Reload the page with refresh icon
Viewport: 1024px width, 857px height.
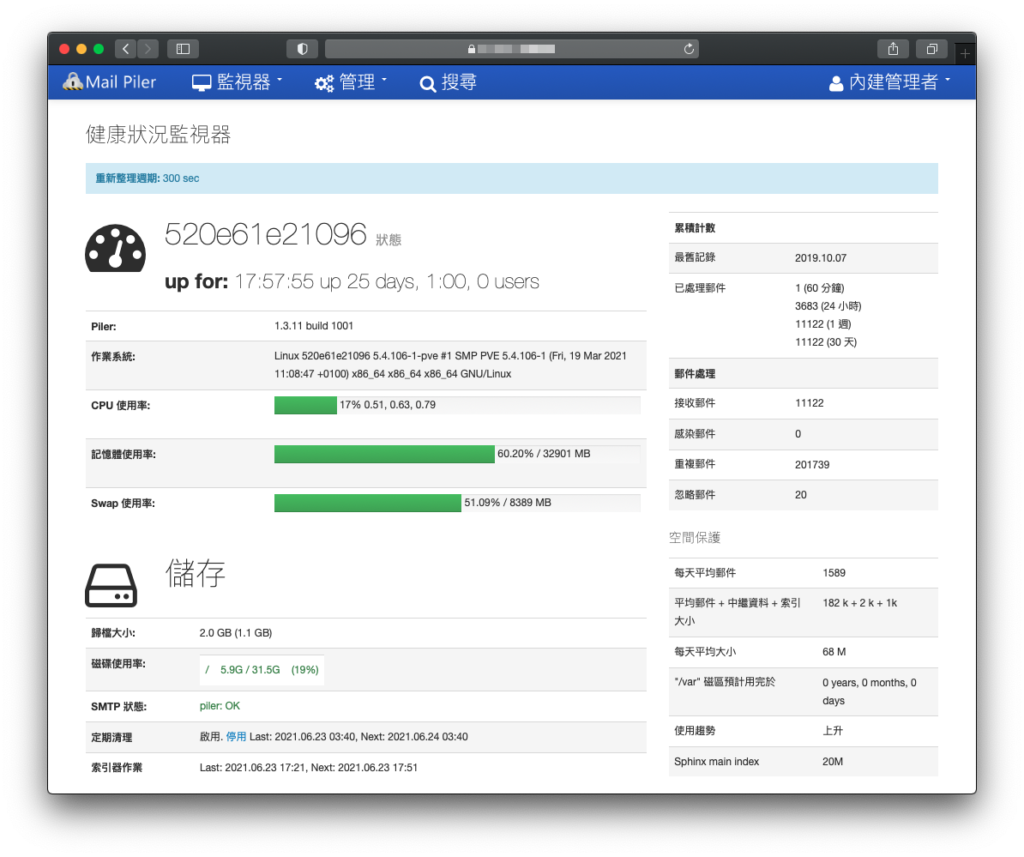pyautogui.click(x=688, y=49)
